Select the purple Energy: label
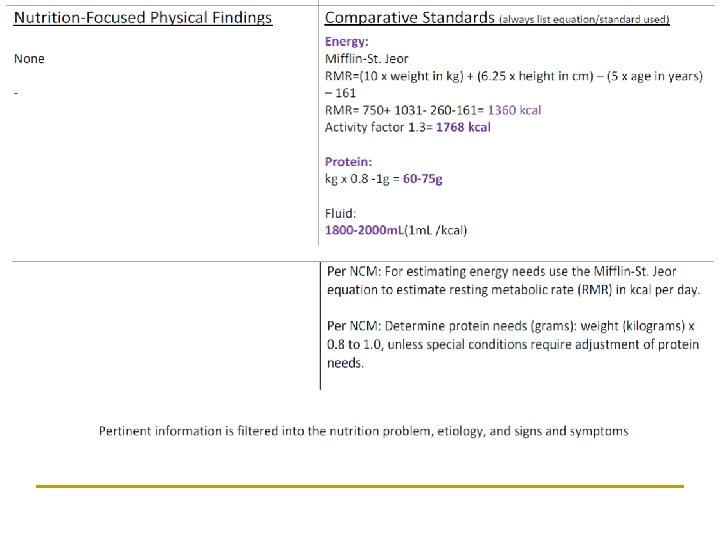The height and width of the screenshot is (540, 720). point(347,42)
